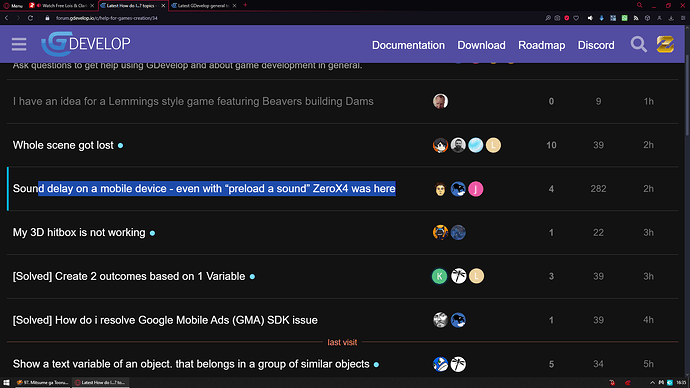Viewport: 690px width, 388px height.
Task: Click the K avatar on Create 2 outcomes
Action: [x=439, y=276]
